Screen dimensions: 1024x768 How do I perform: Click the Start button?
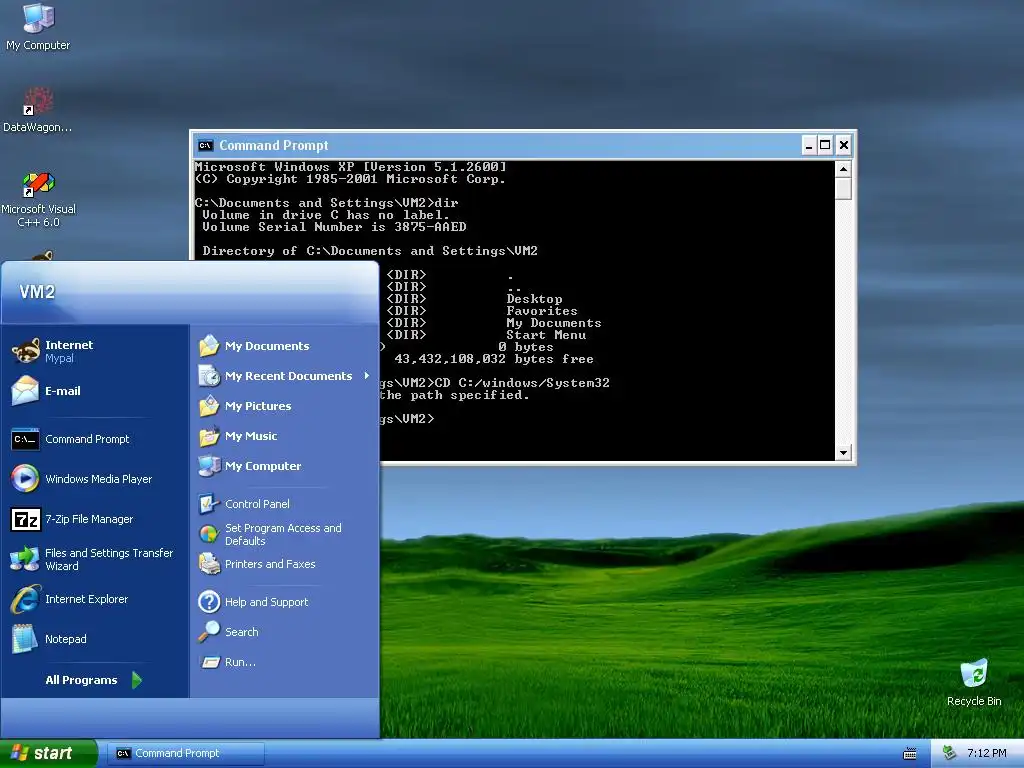pos(49,753)
